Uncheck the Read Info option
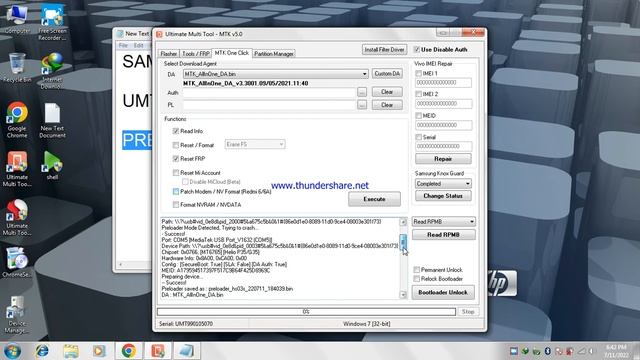Screen dimensions: 640x360 (x=176, y=131)
